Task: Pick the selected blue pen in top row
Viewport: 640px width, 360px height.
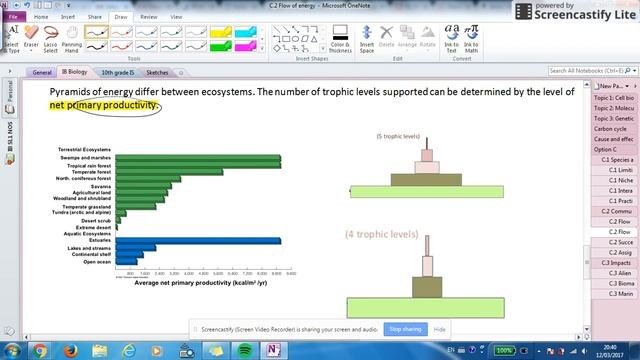Action: [97, 32]
